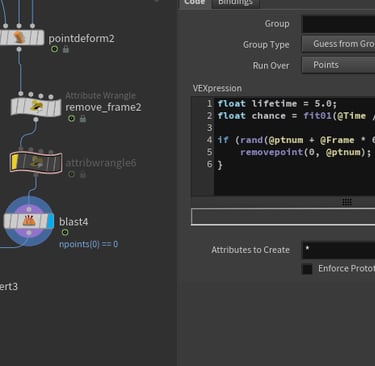Switch to the Code tab
Image resolution: width=375 pixels, height=366 pixels.
[x=195, y=3]
